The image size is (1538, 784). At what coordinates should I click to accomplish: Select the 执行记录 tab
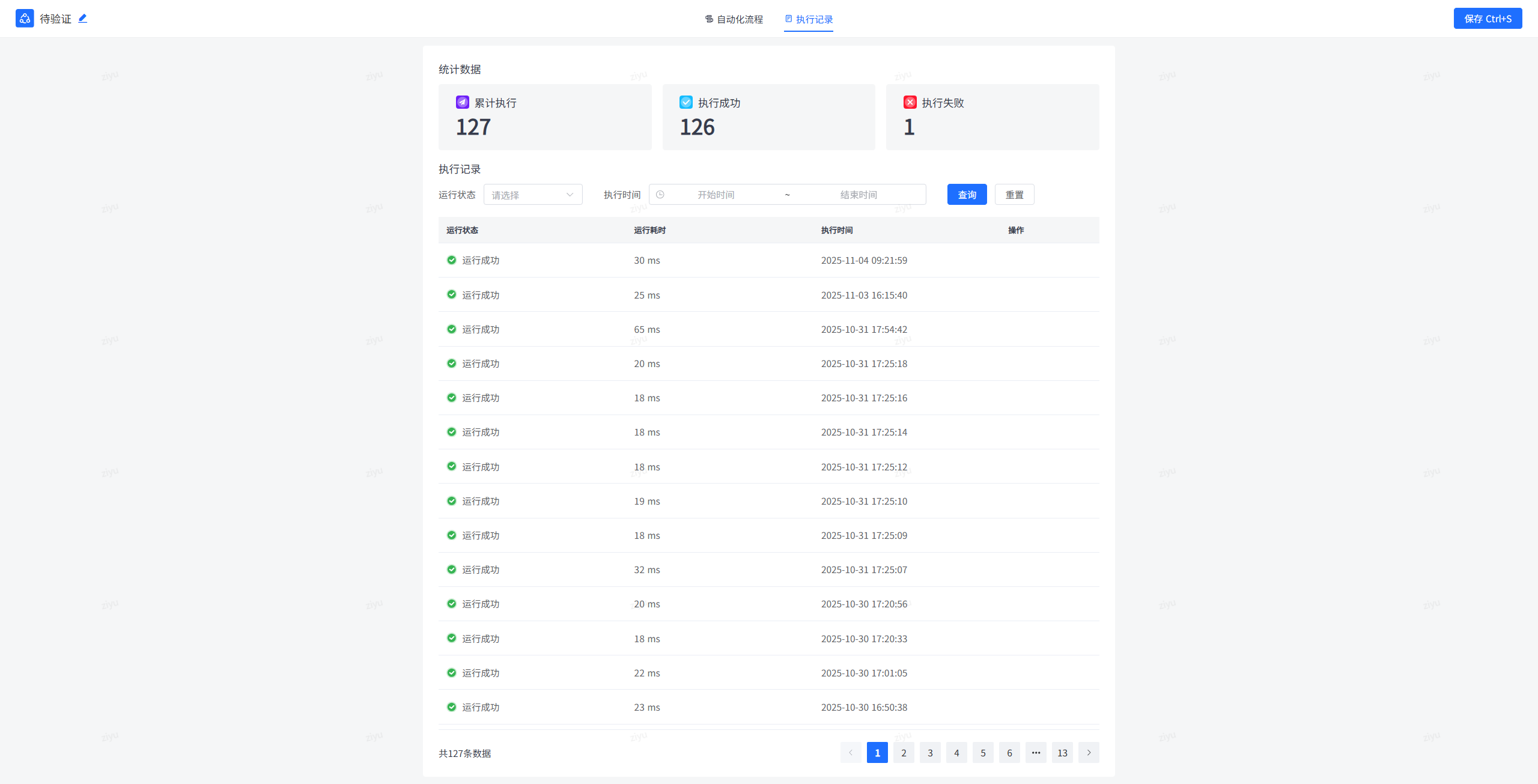[809, 19]
